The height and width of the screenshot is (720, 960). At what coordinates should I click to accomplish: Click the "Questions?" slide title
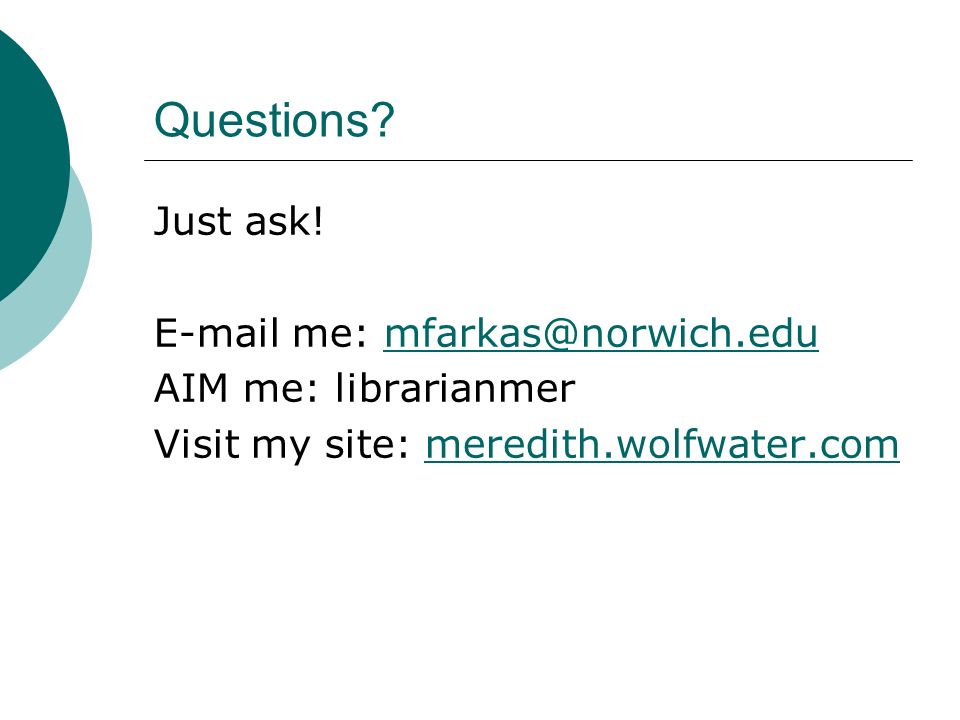pos(274,120)
